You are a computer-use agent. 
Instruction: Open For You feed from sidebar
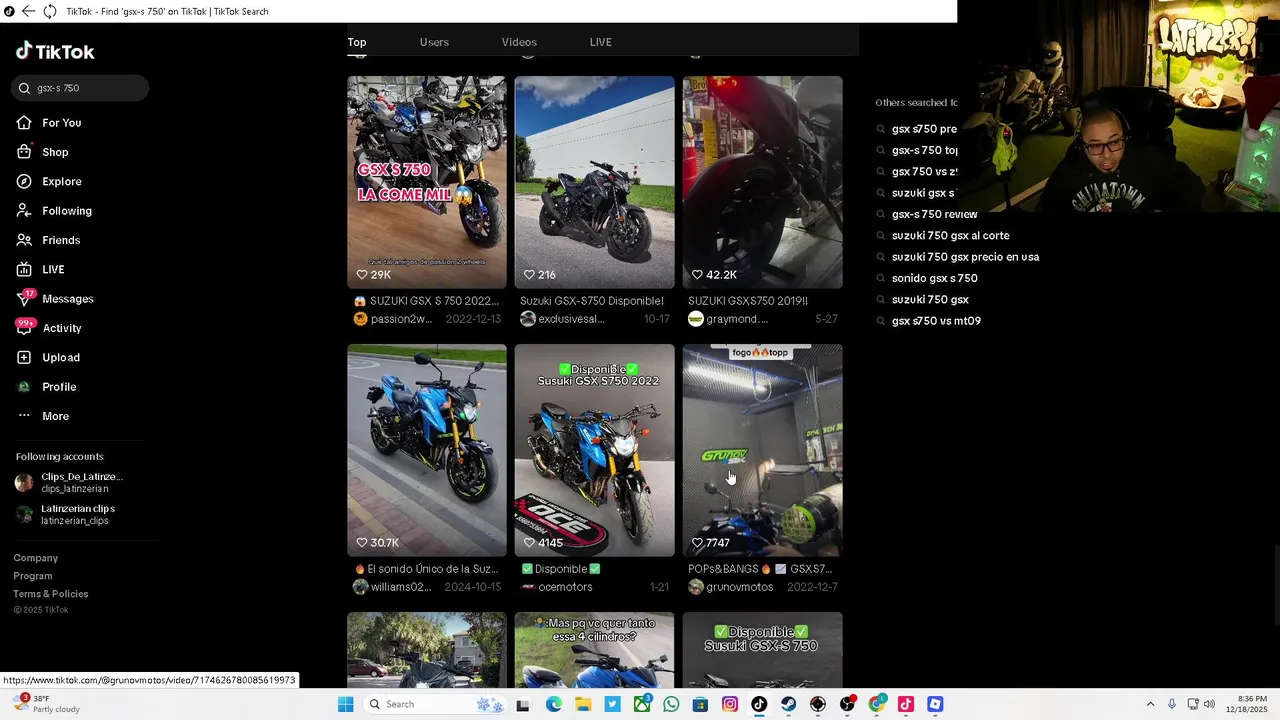point(49,123)
